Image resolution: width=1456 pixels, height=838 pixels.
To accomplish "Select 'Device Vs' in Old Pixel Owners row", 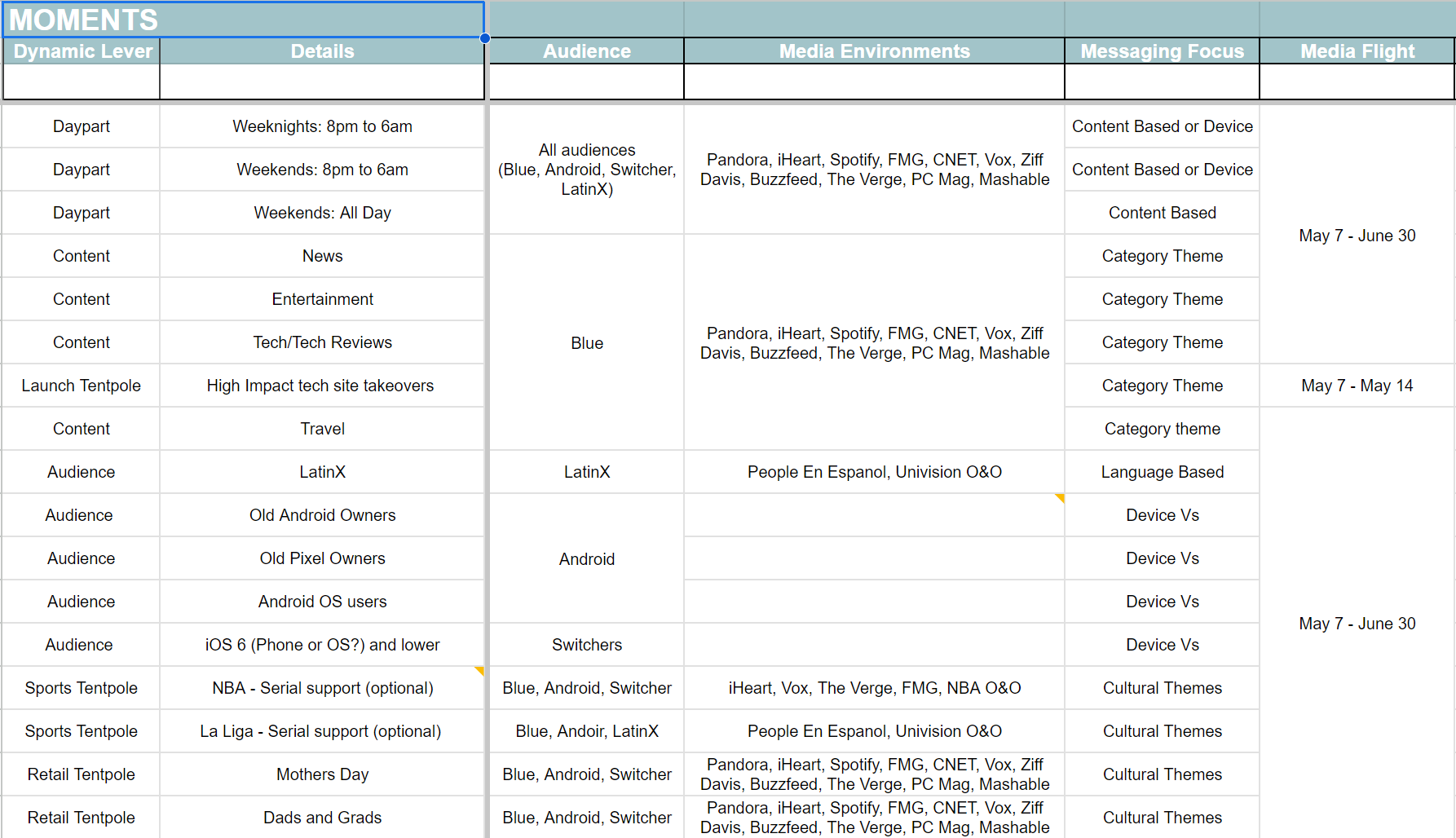I will pos(1162,558).
